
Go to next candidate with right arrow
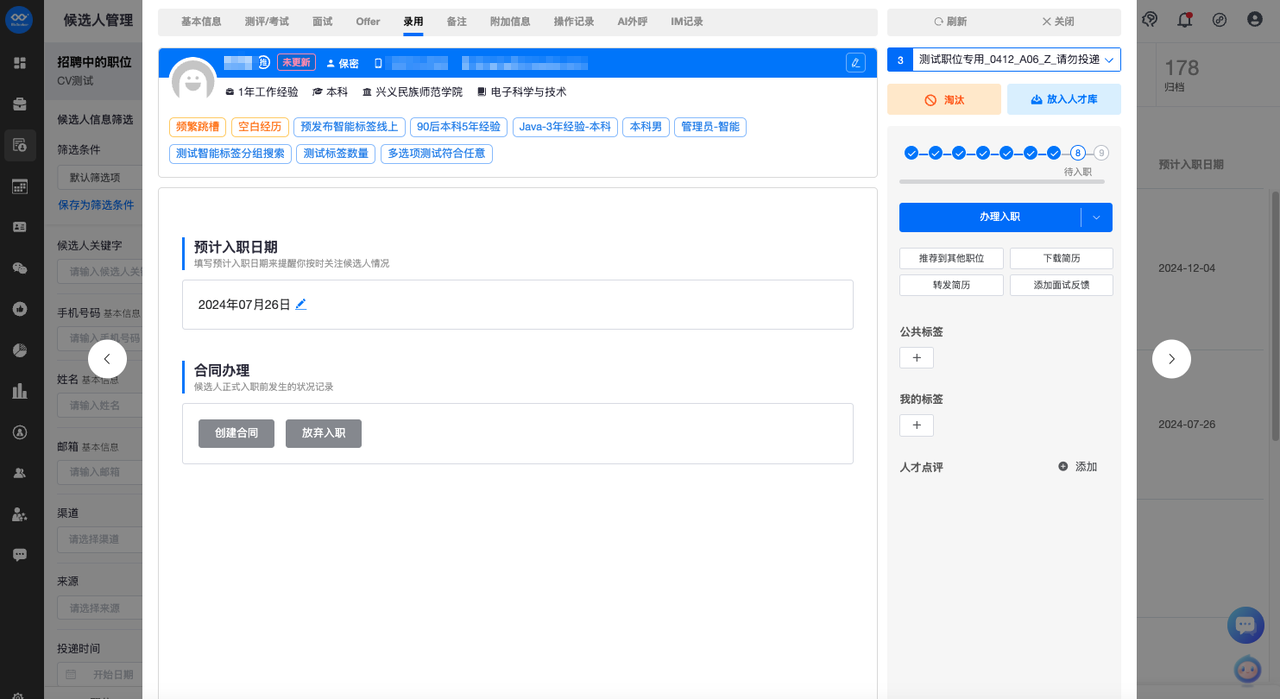click(1171, 359)
